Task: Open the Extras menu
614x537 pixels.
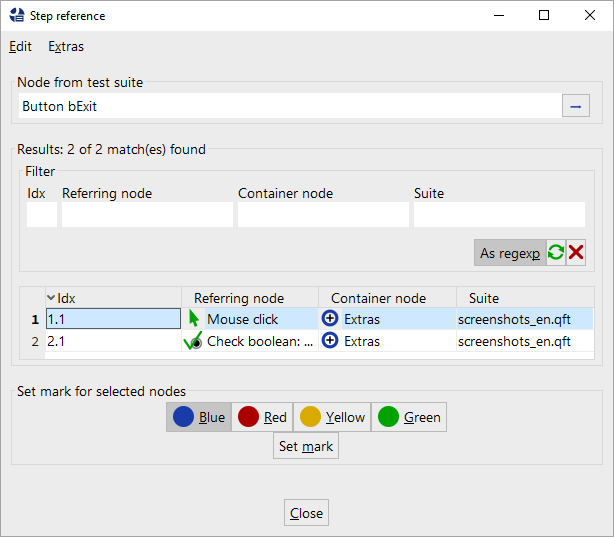Action: pyautogui.click(x=66, y=47)
